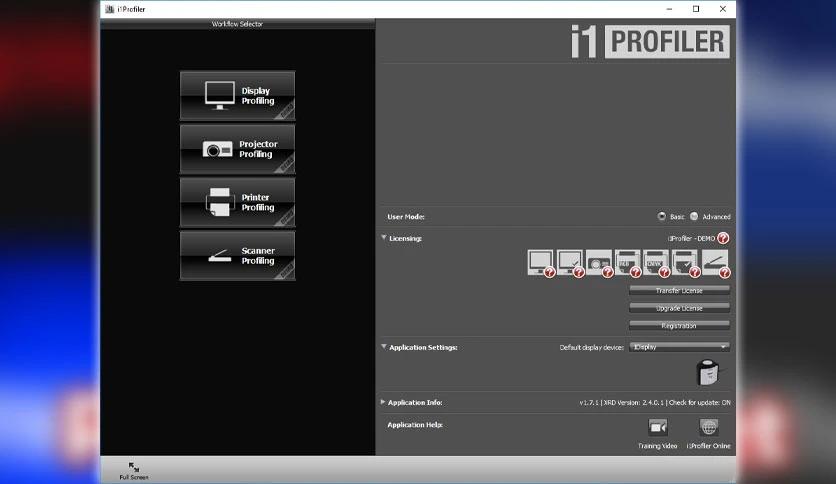The width and height of the screenshot is (836, 484).
Task: Select Basic user mode
Action: 662,216
